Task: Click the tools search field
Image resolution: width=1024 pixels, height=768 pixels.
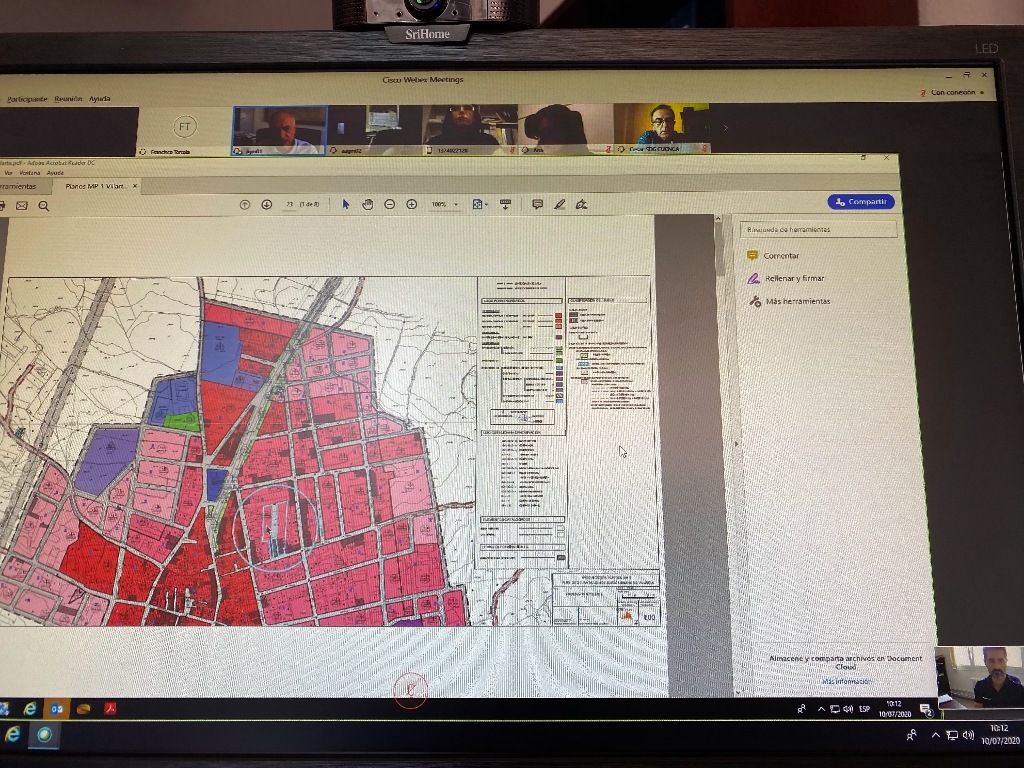Action: coord(818,230)
